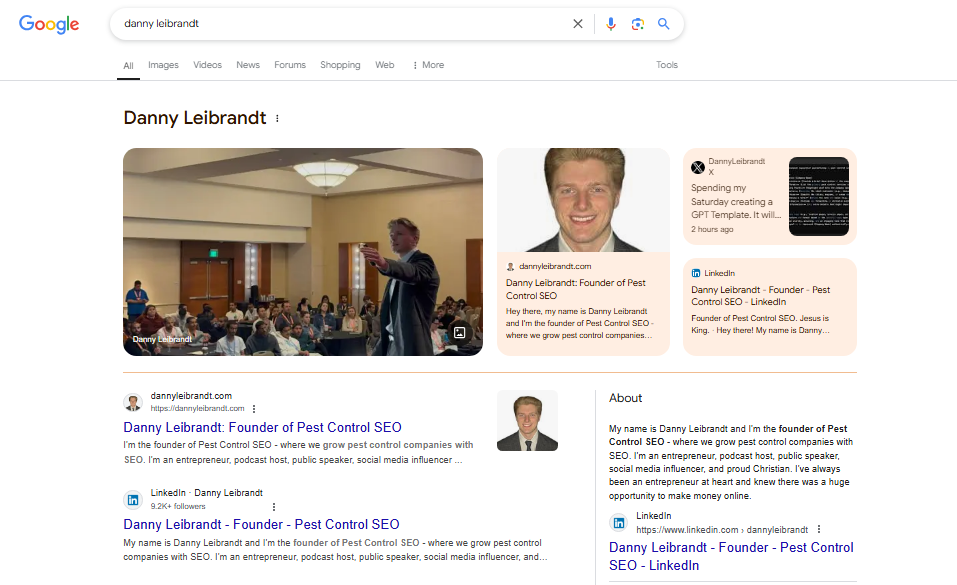The width and height of the screenshot is (957, 585).
Task: Switch to the Images tab
Action: (x=163, y=65)
